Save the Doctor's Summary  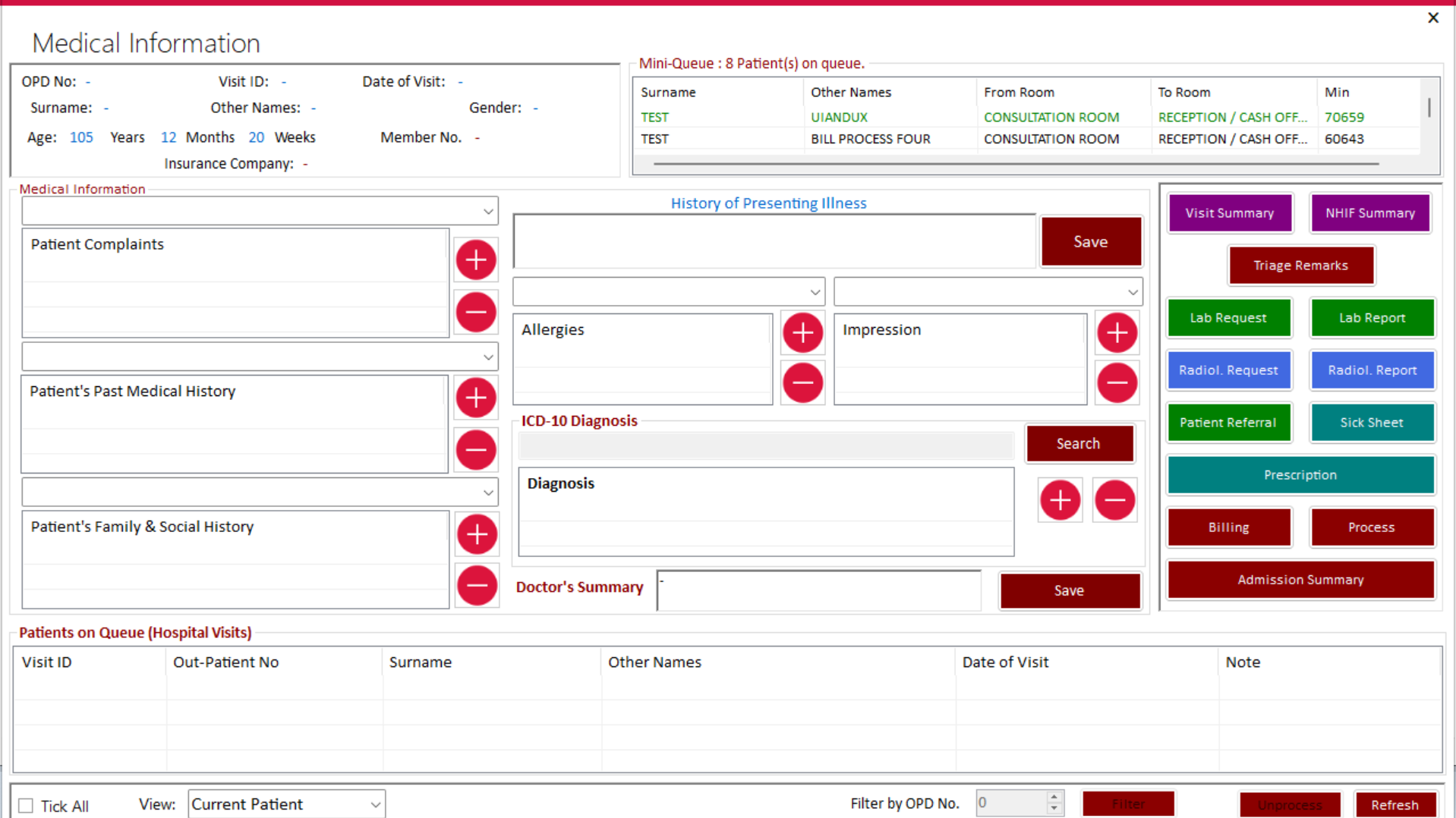click(1070, 591)
